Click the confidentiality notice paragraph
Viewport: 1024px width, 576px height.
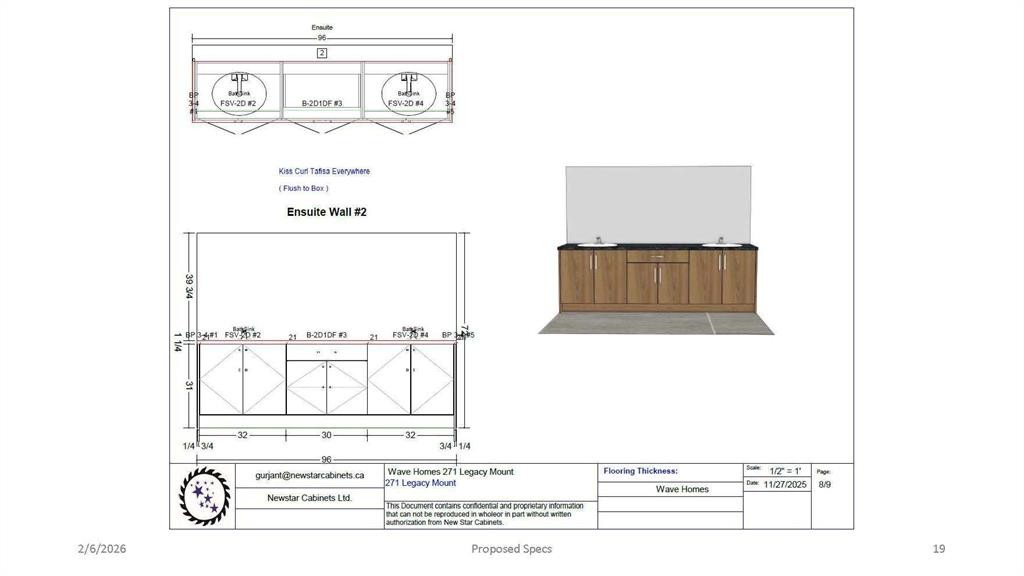click(485, 514)
